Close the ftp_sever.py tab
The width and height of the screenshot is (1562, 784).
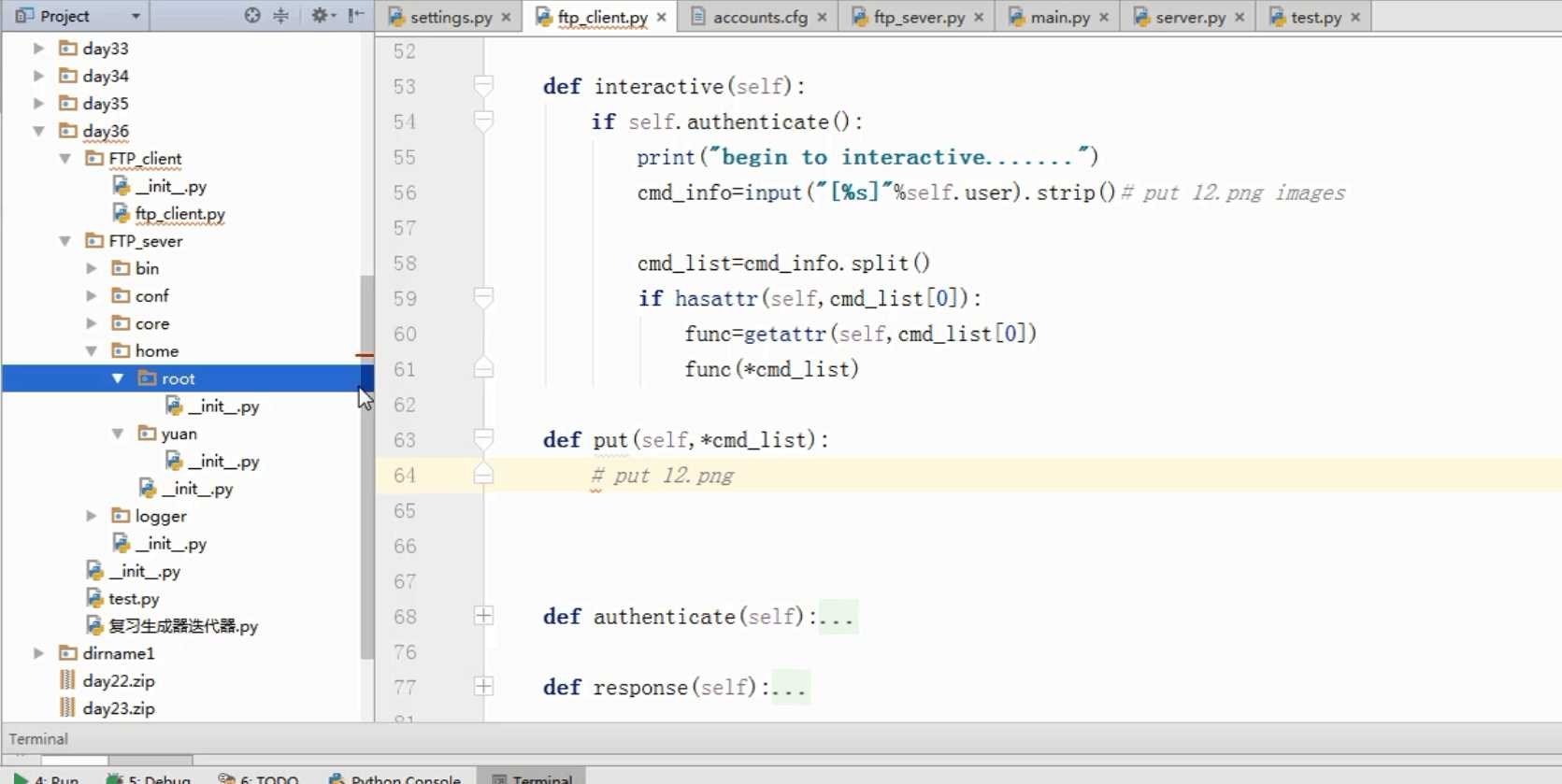pyautogui.click(x=979, y=17)
